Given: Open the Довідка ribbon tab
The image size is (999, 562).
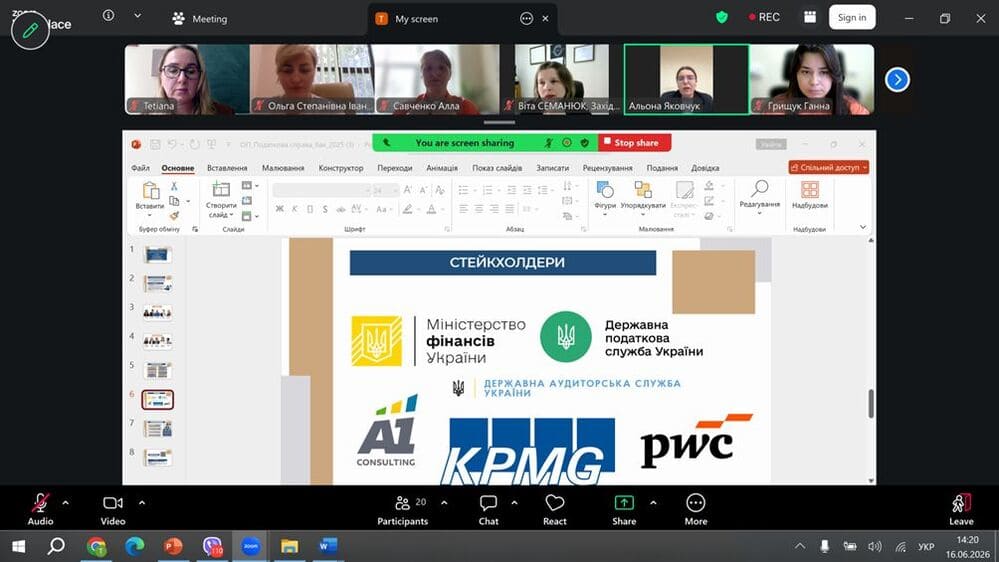Looking at the screenshot, I should point(705,168).
